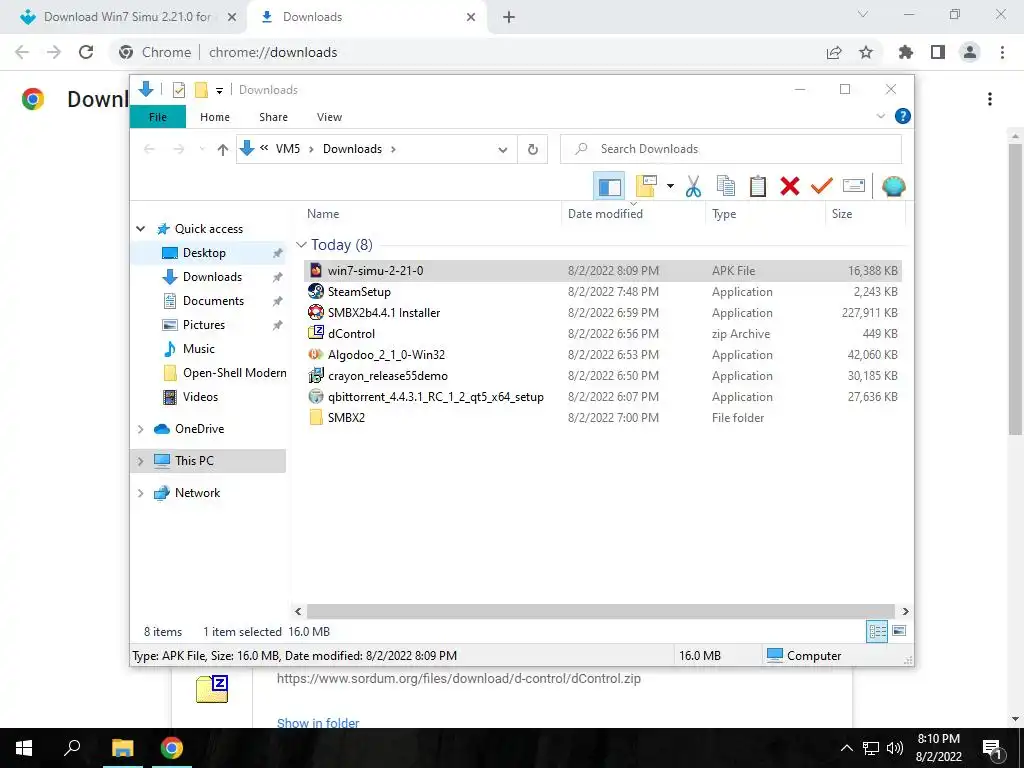This screenshot has height=768, width=1024.
Task: Click Properties checkmark icon in title bar
Action: (179, 90)
